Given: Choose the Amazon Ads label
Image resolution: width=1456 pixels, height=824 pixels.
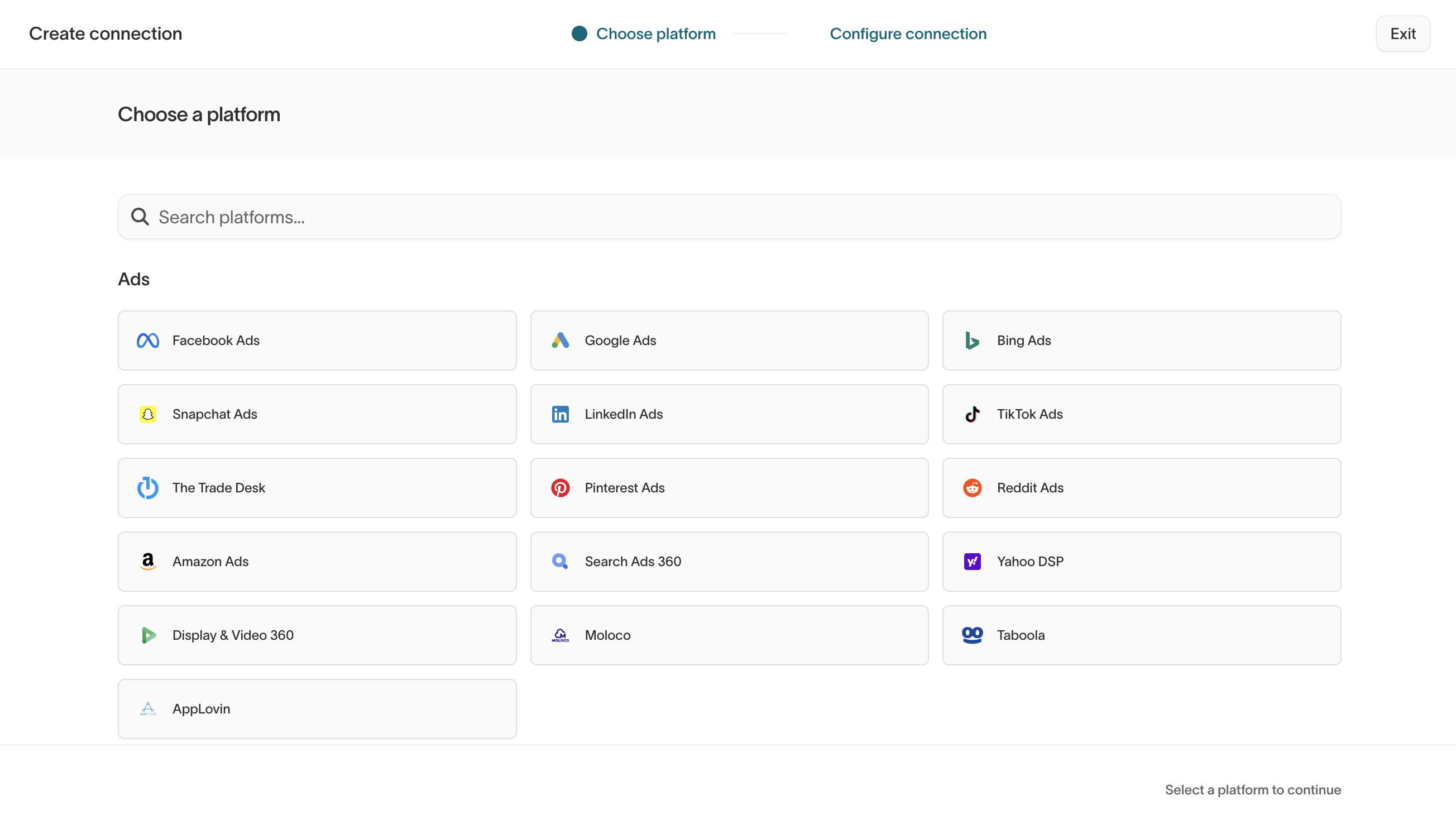Looking at the screenshot, I should coord(210,562).
